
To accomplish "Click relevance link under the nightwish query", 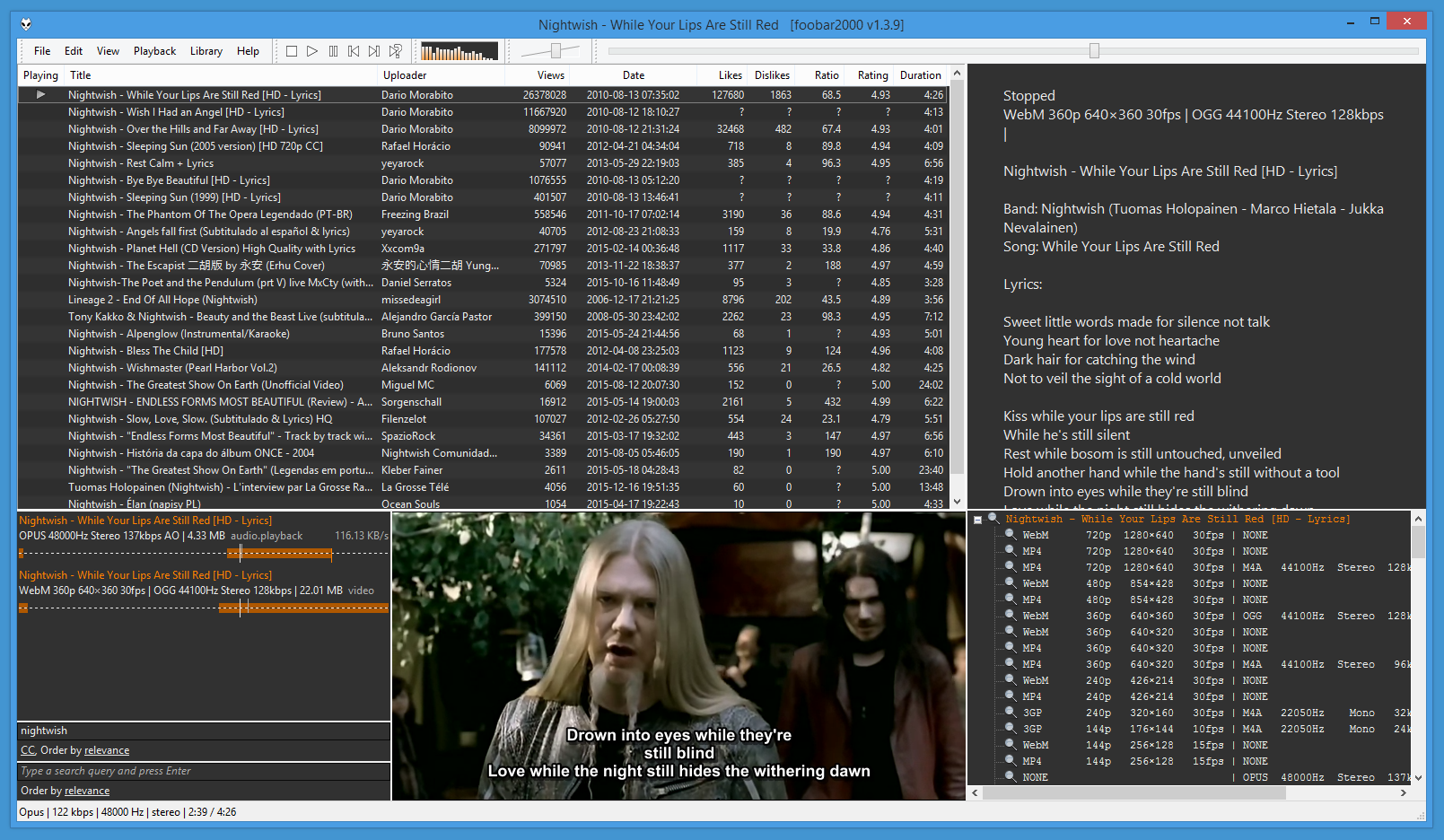I will tap(107, 750).
